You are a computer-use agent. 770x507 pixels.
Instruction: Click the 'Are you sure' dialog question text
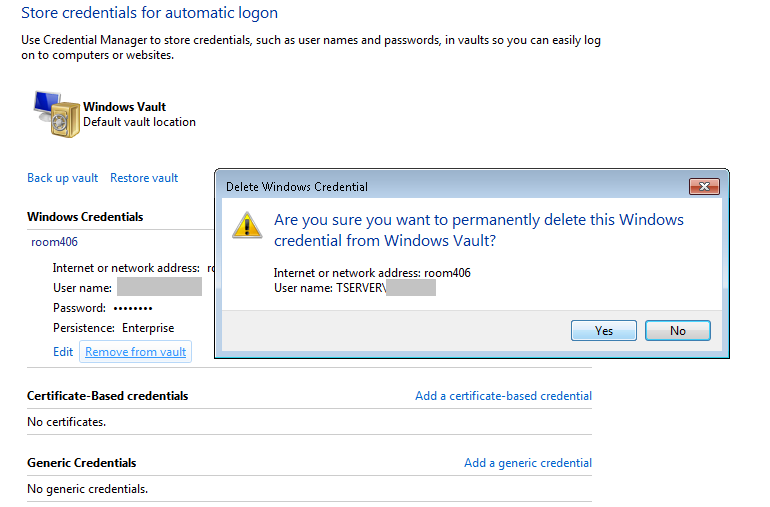(479, 230)
